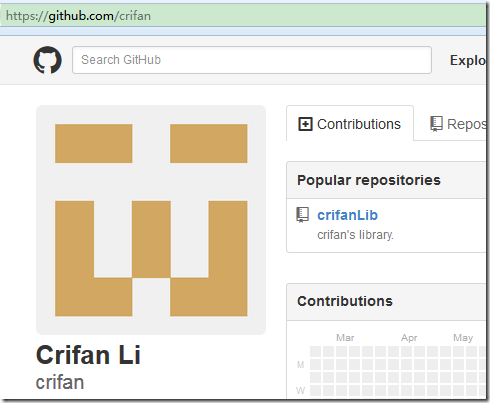Click the 'May' month label in calendar
The image size is (490, 403).
463,338
